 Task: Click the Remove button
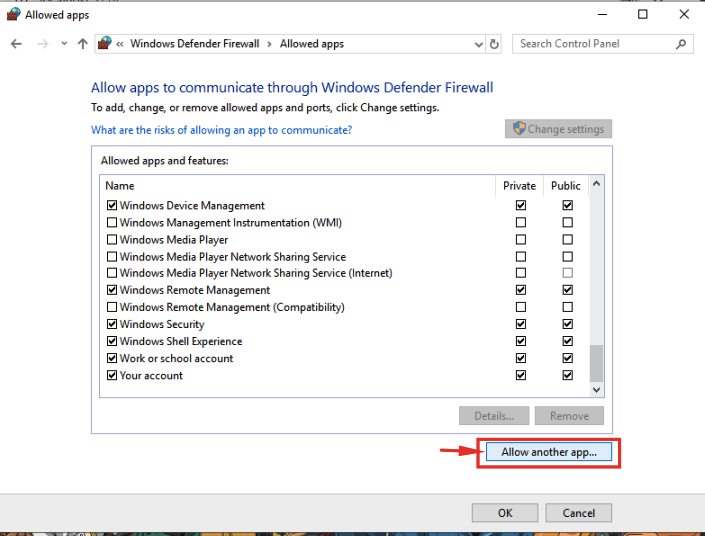tap(569, 416)
